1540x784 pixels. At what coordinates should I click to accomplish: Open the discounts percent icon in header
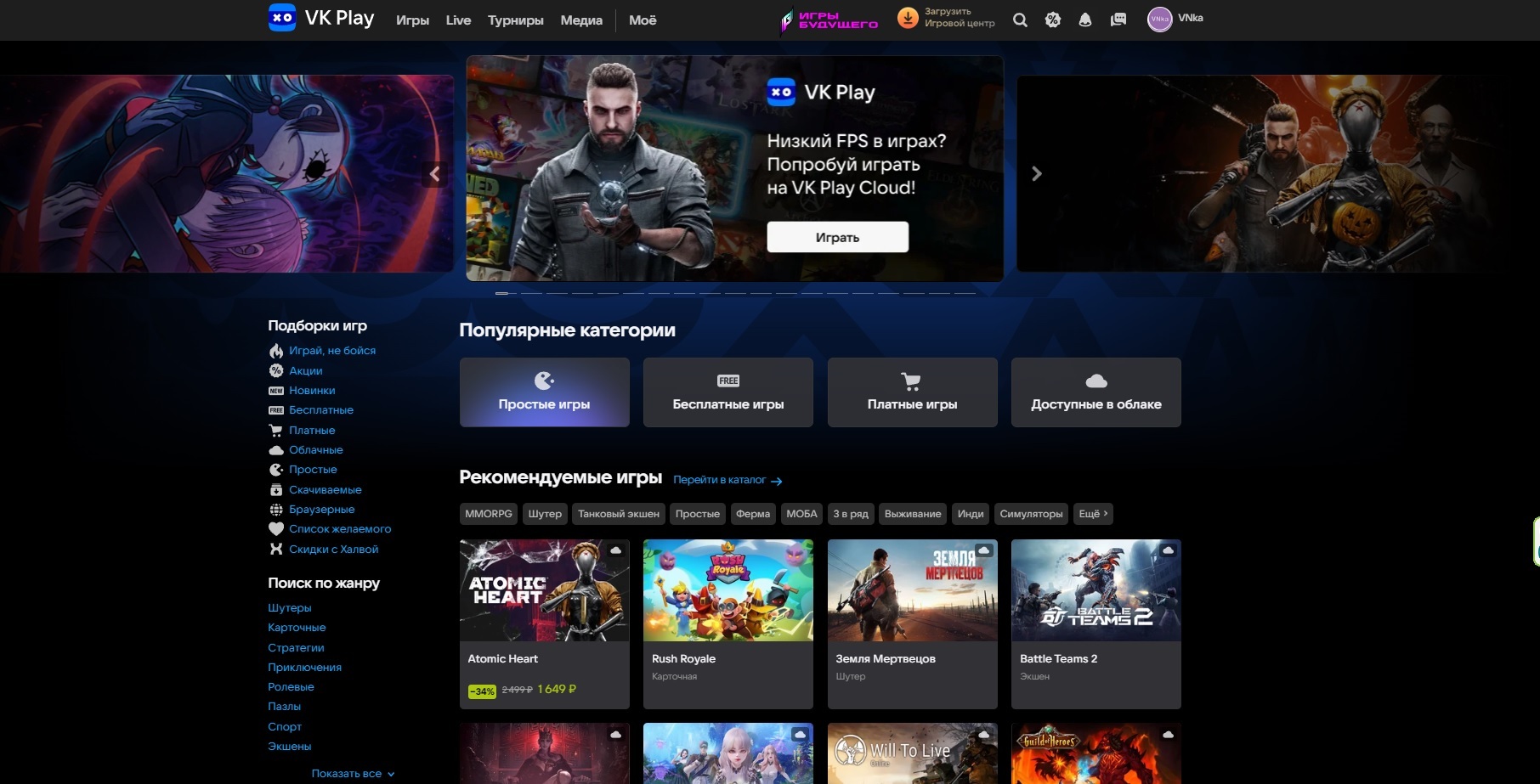point(1053,20)
